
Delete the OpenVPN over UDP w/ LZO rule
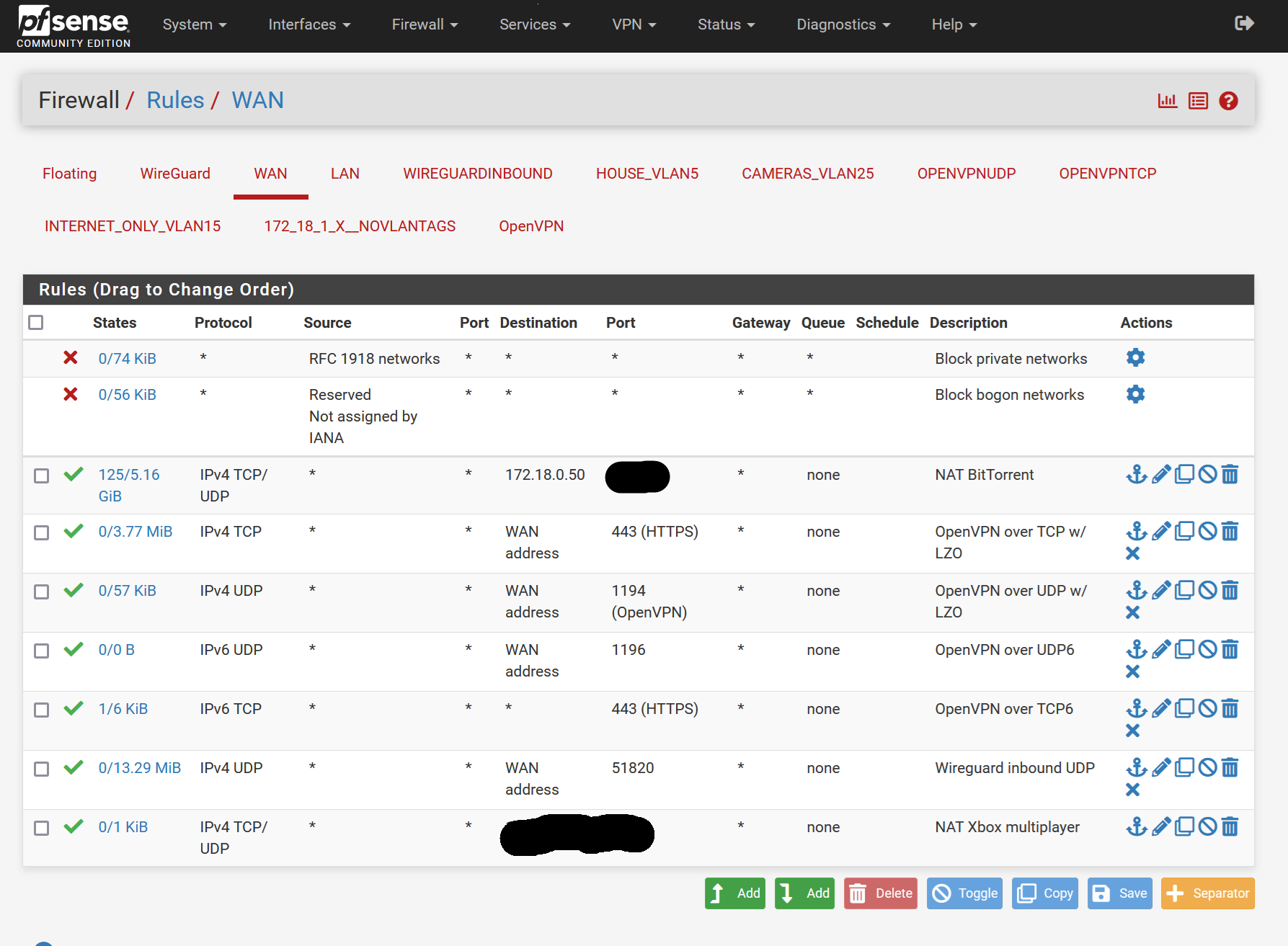coord(1230,590)
